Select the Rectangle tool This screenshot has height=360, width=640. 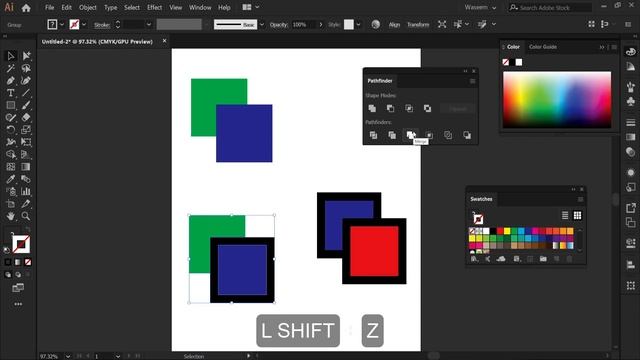pos(11,105)
